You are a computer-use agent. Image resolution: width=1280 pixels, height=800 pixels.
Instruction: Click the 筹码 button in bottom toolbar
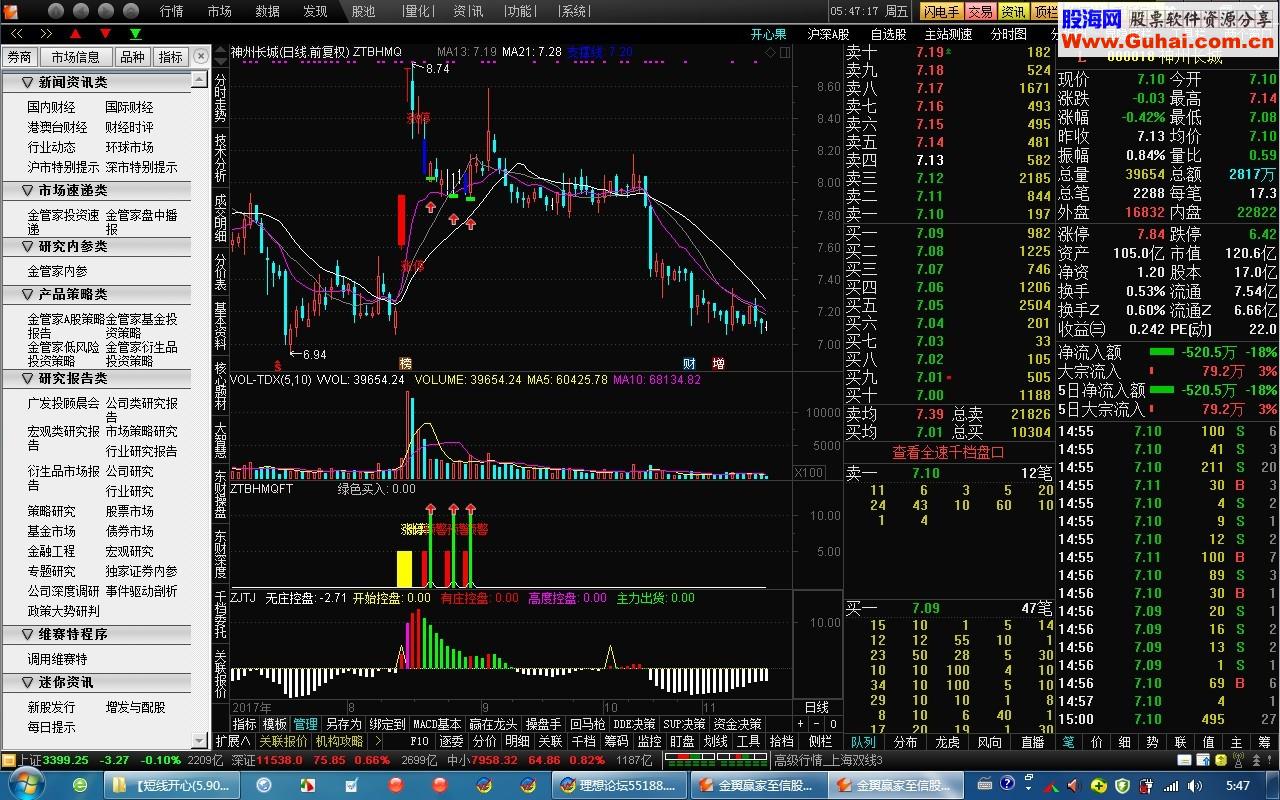pos(615,741)
